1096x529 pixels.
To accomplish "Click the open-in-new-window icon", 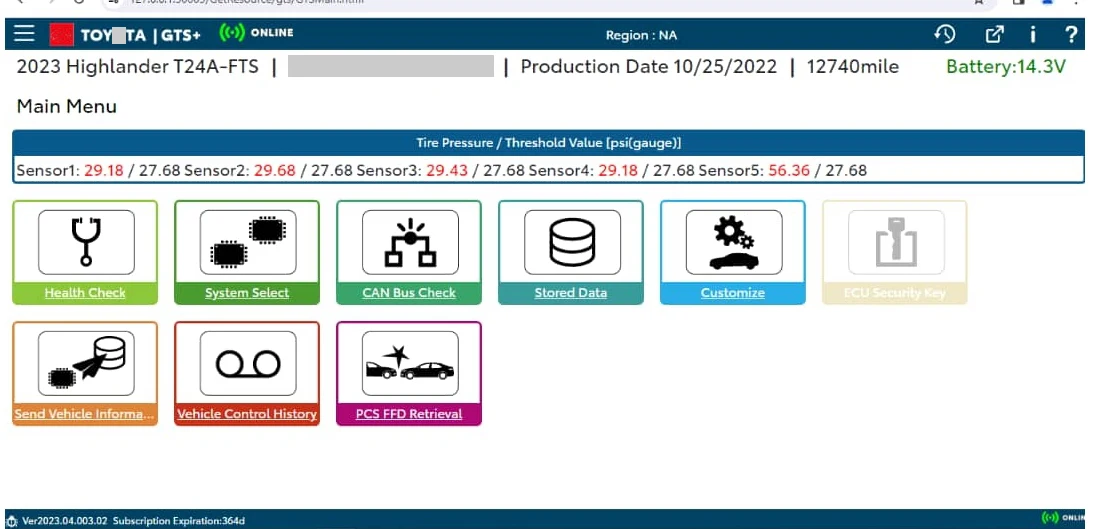I will tap(994, 34).
